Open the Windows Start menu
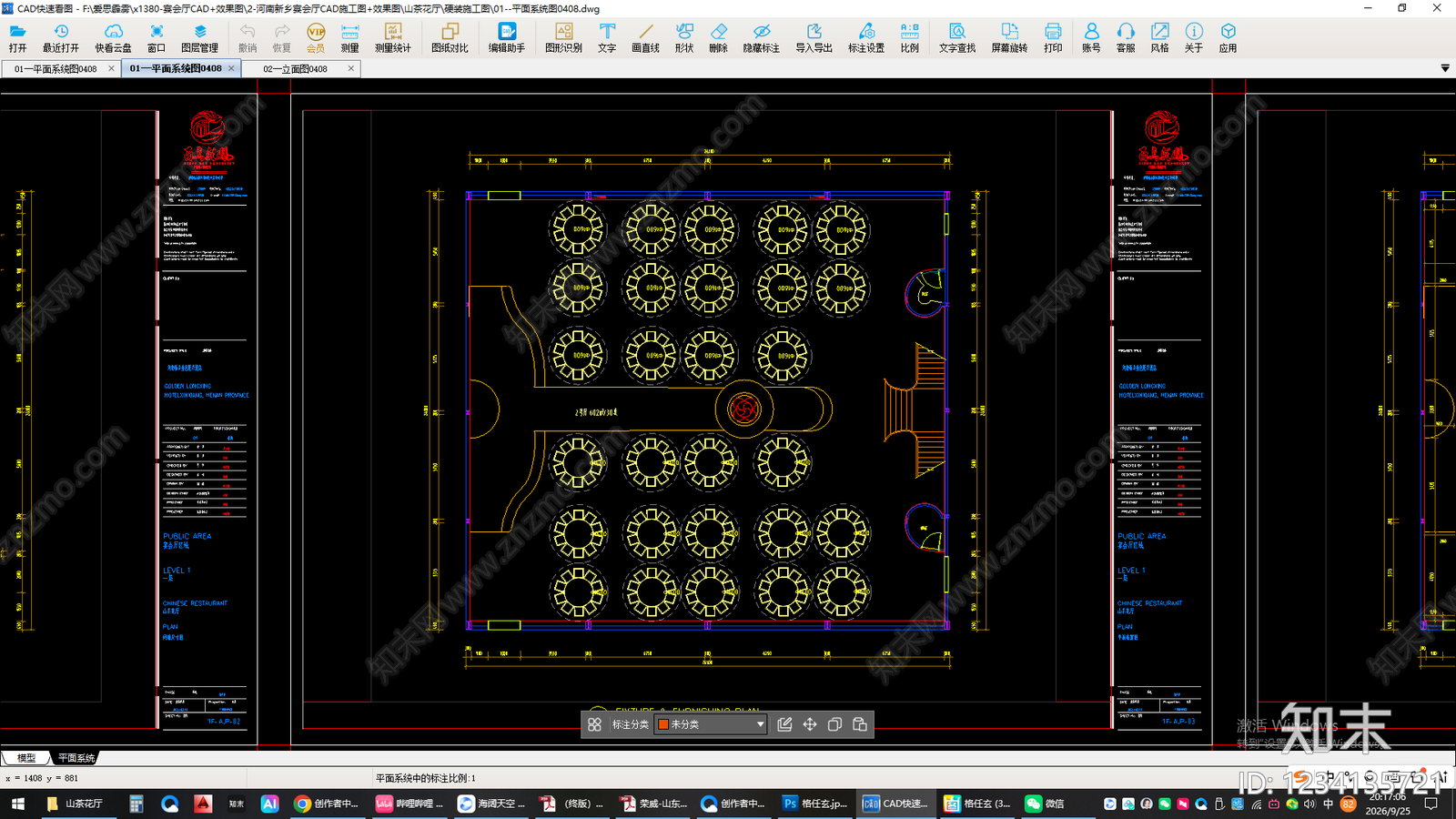Screen dimensions: 1456x819 (x=17, y=804)
